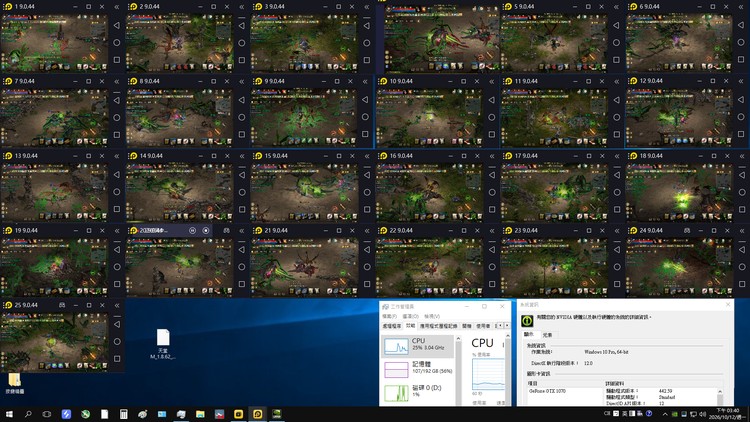Viewport: 750px width, 422px height.
Task: Open the Windows Start menu
Action: pos(9,414)
